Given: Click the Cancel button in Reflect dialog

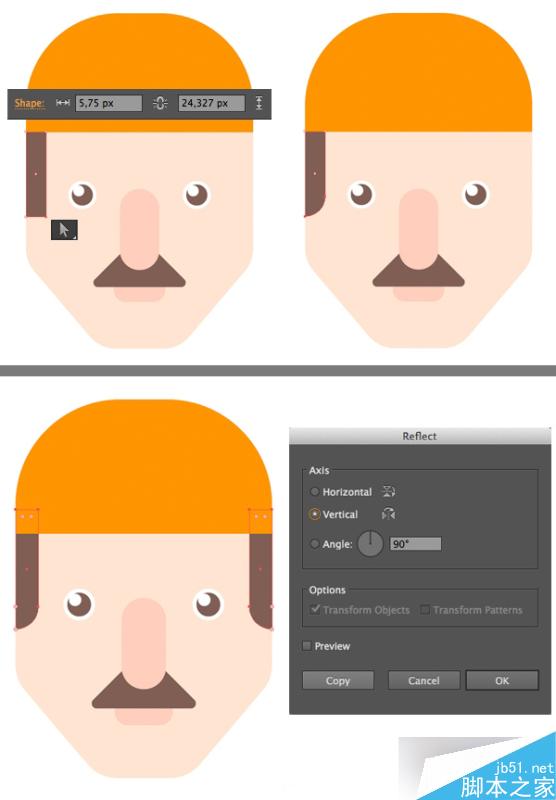Looking at the screenshot, I should point(424,681).
